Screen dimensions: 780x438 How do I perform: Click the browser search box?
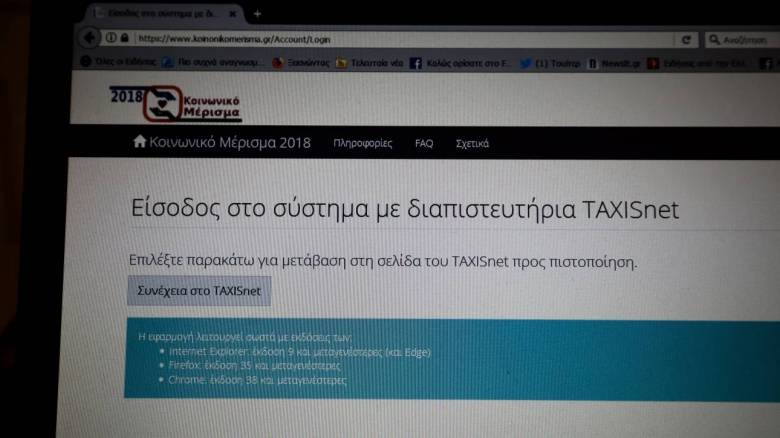pyautogui.click(x=742, y=40)
